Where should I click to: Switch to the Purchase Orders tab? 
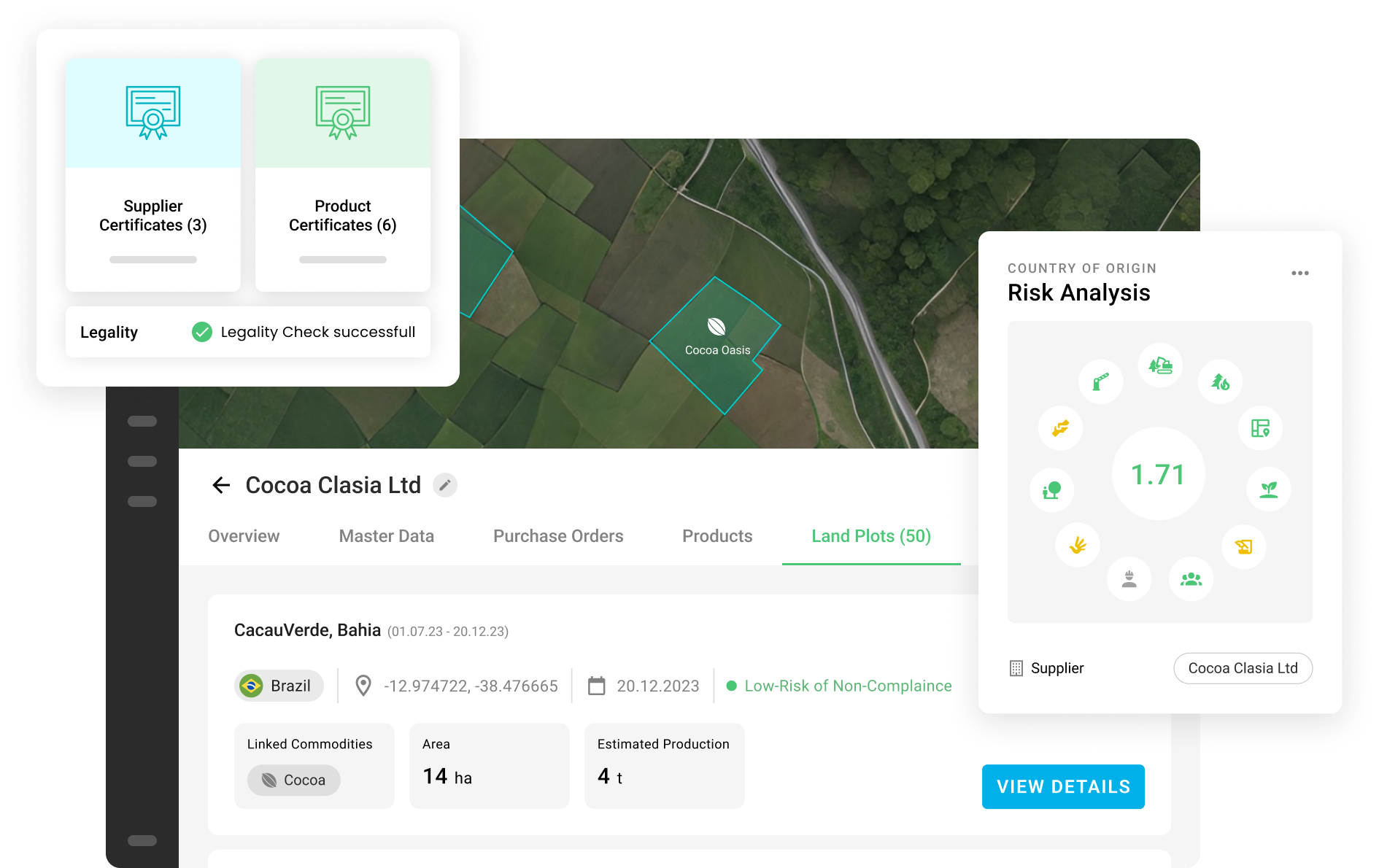point(558,536)
